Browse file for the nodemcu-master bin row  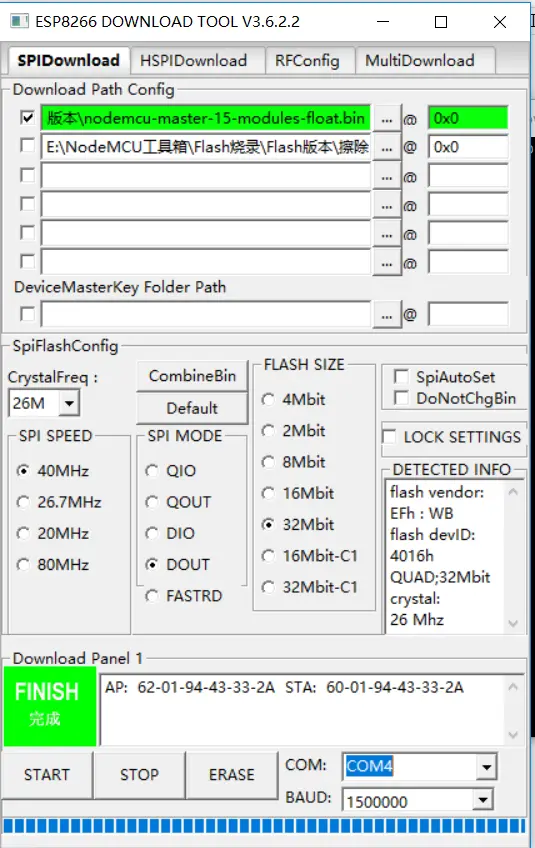386,120
